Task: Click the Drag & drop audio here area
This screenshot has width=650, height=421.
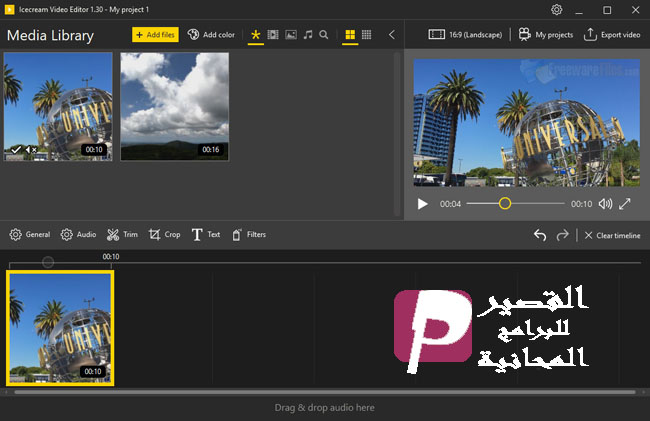Action: 325,408
